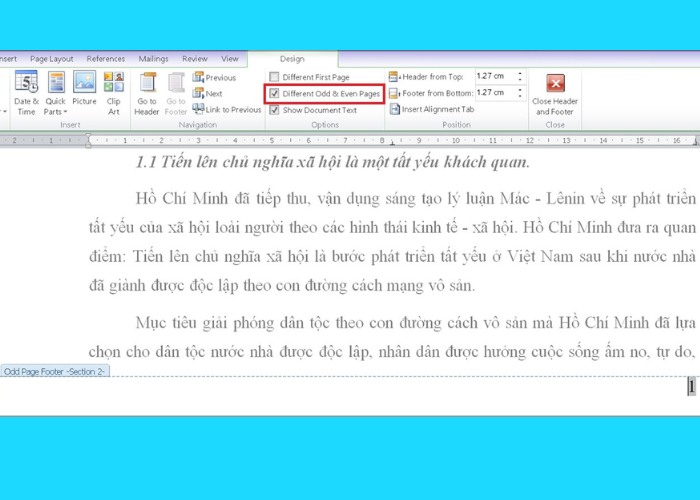Click paragraph starting "Hồ Chí Minh đã tiếp thu"
The height and width of the screenshot is (500, 700).
(x=393, y=242)
